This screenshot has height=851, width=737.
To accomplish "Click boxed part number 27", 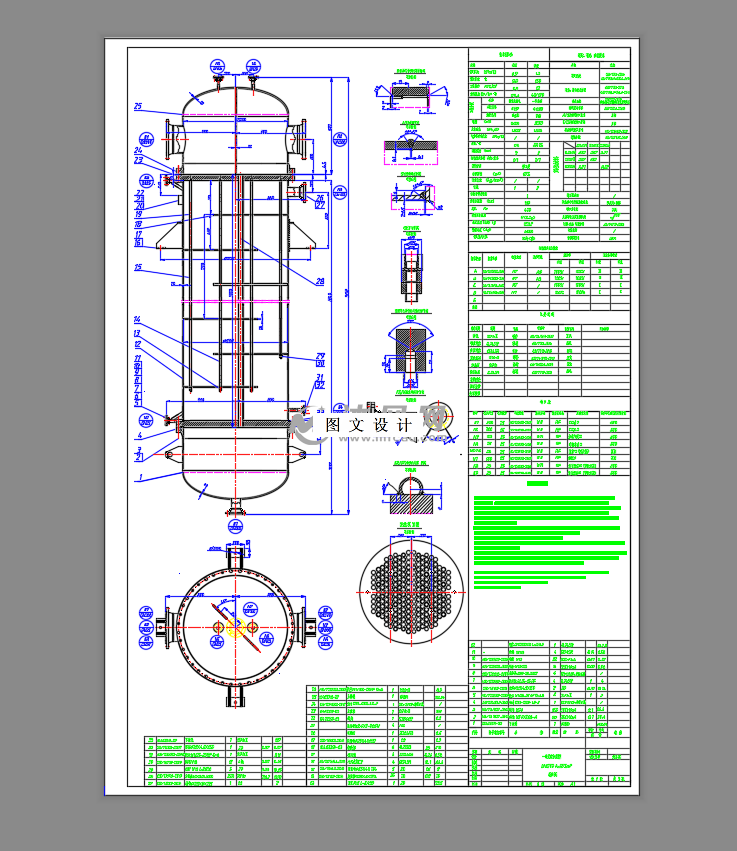I will pos(320,205).
